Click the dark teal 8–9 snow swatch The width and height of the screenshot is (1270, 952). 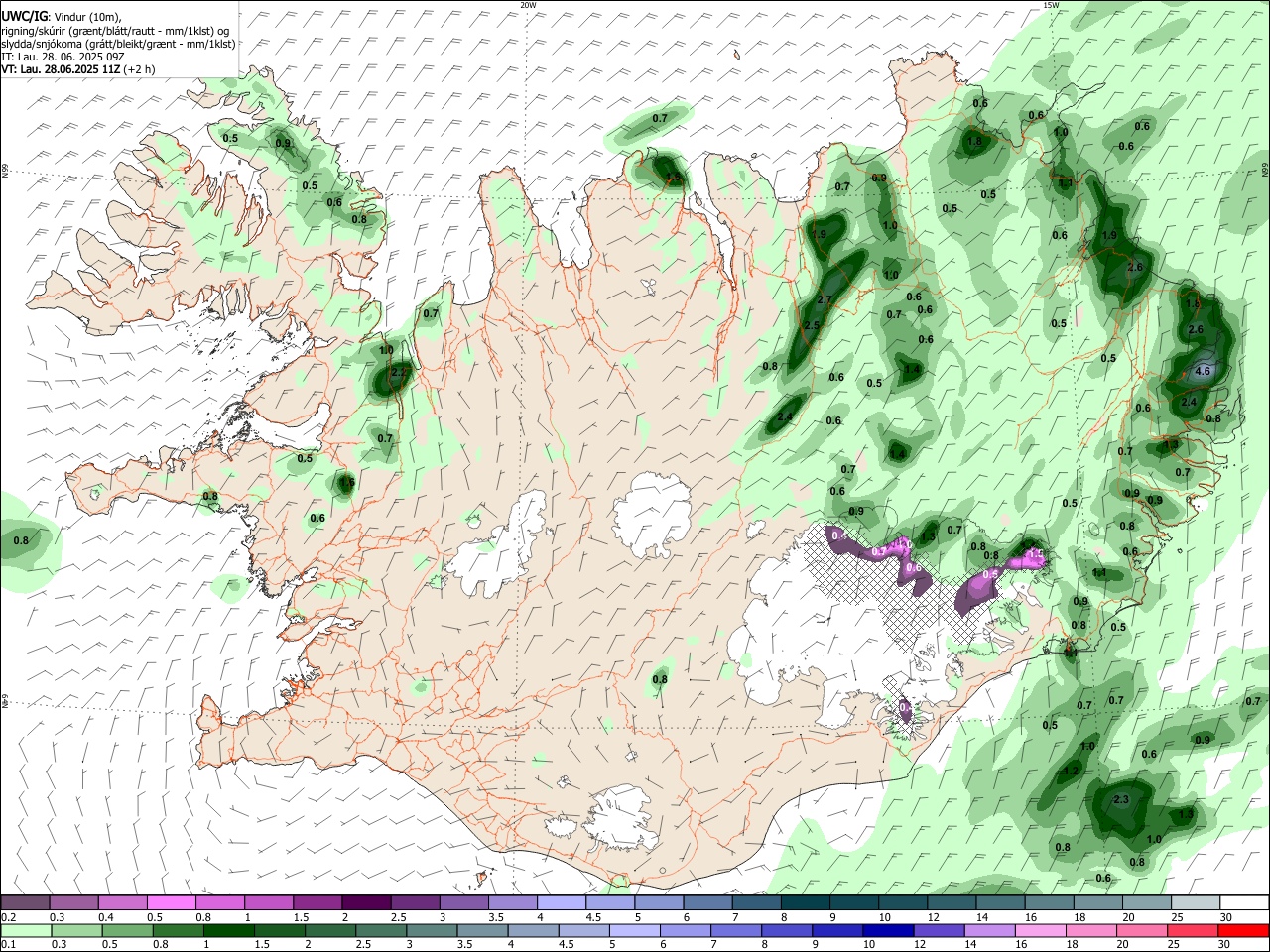coord(804,902)
